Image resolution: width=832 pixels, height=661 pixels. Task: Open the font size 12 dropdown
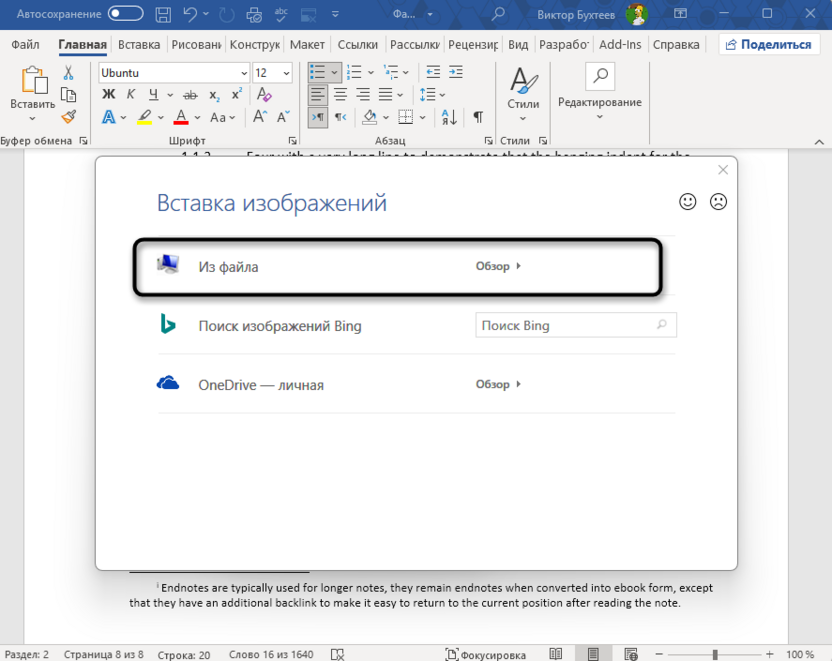(x=286, y=73)
